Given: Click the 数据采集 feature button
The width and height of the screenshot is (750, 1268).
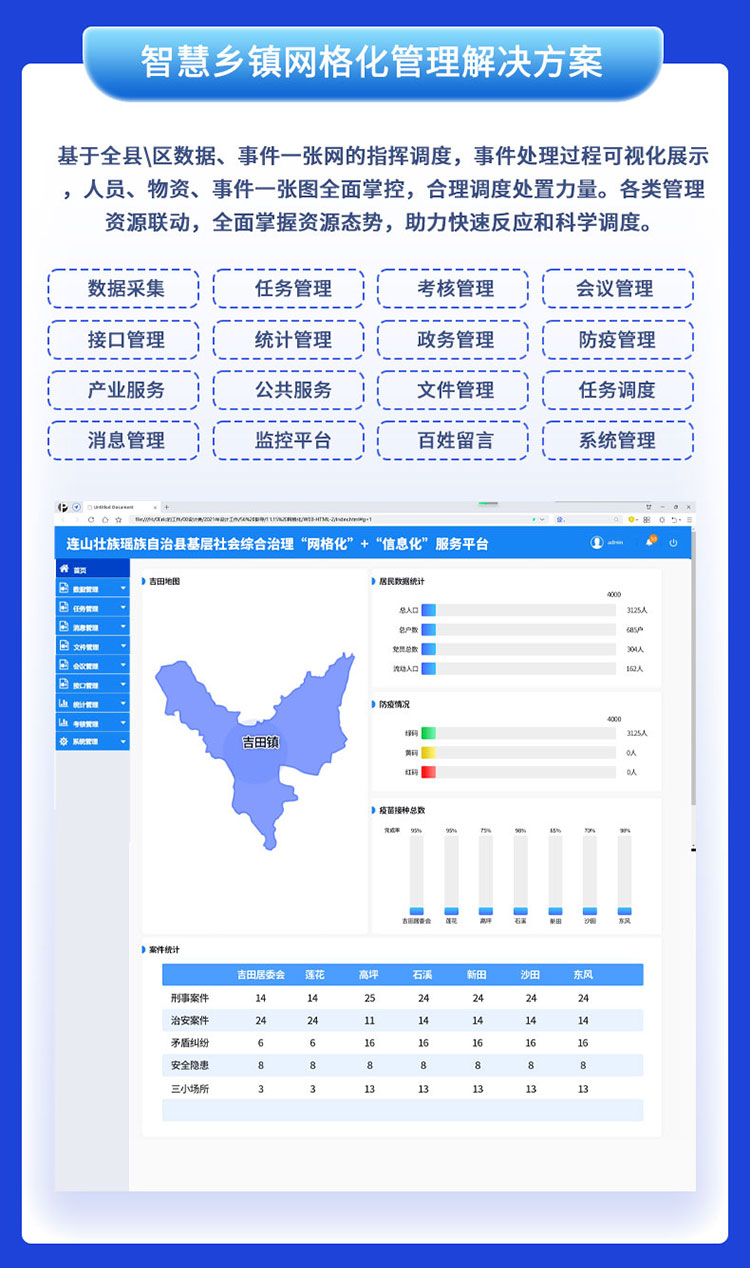Looking at the screenshot, I should pos(125,288).
